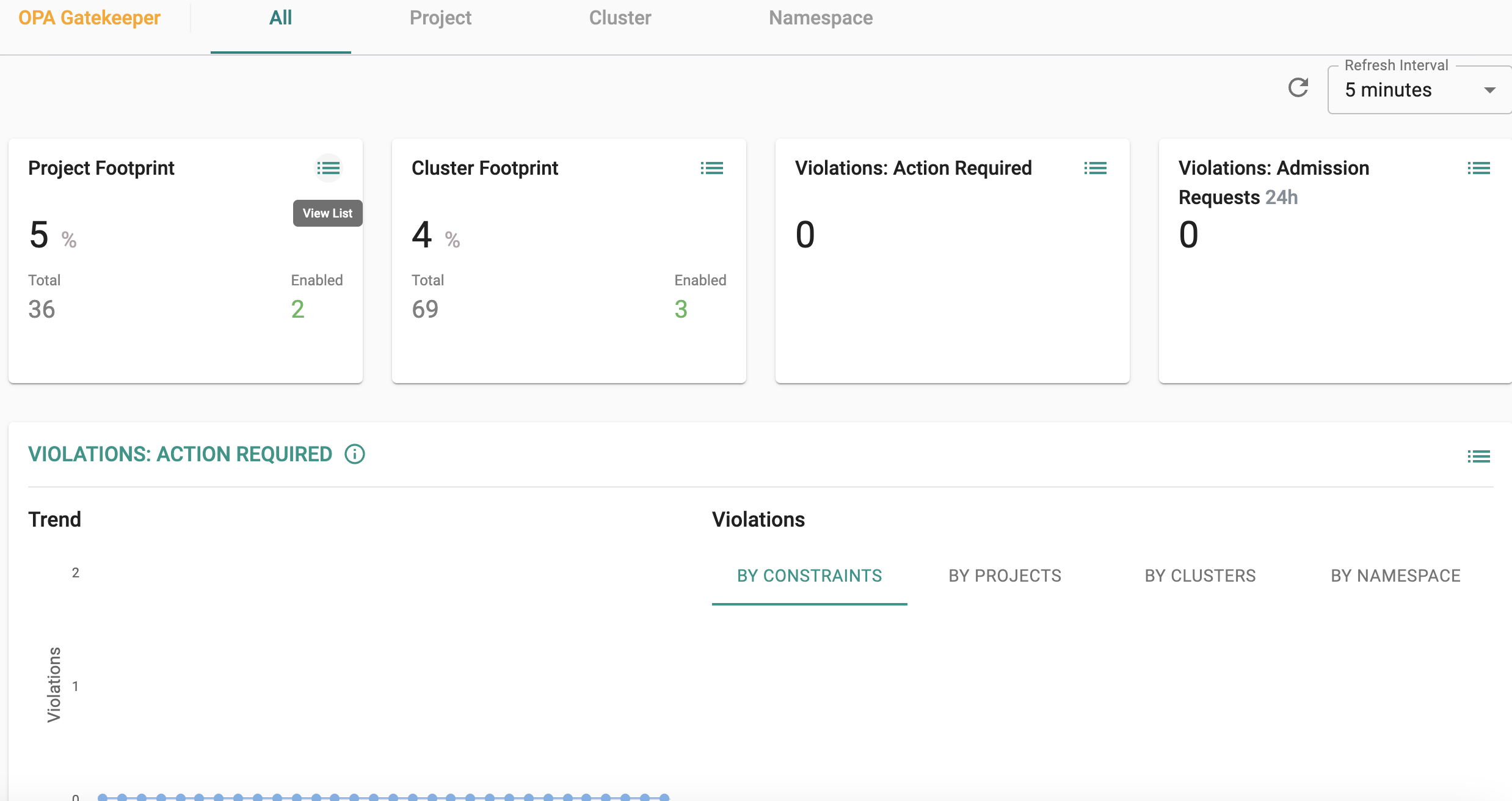Click Project Footprint enabled count 2
This screenshot has width=1512, height=801.
click(x=297, y=309)
